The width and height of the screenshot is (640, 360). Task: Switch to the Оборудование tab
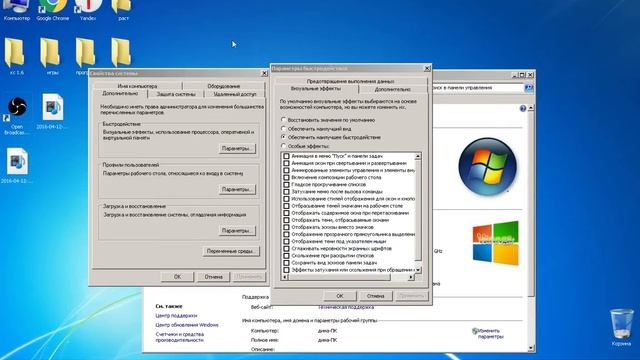224,86
